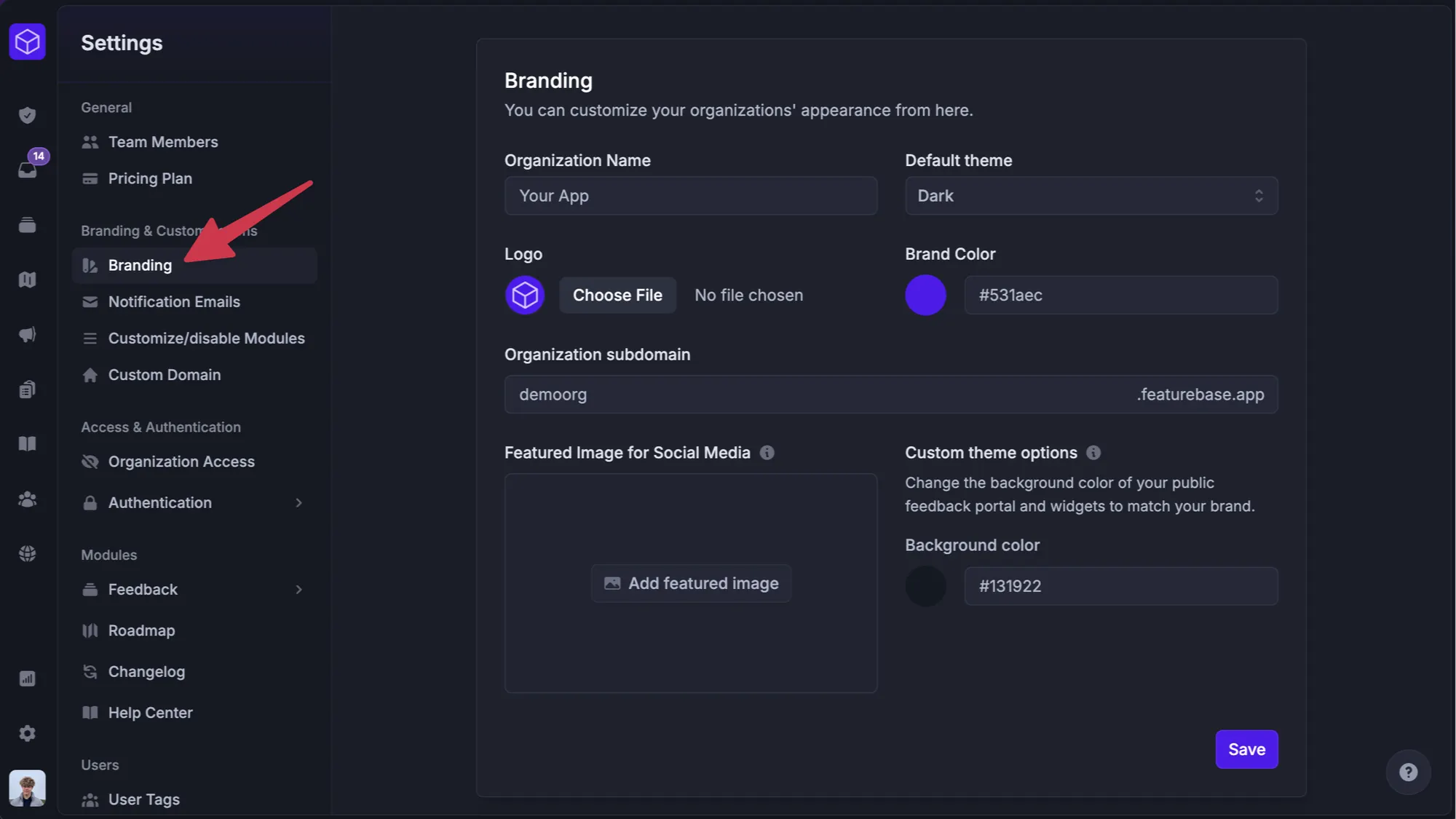This screenshot has width=1456, height=819.
Task: Expand the Feedback module submenu chevron
Action: click(x=298, y=590)
